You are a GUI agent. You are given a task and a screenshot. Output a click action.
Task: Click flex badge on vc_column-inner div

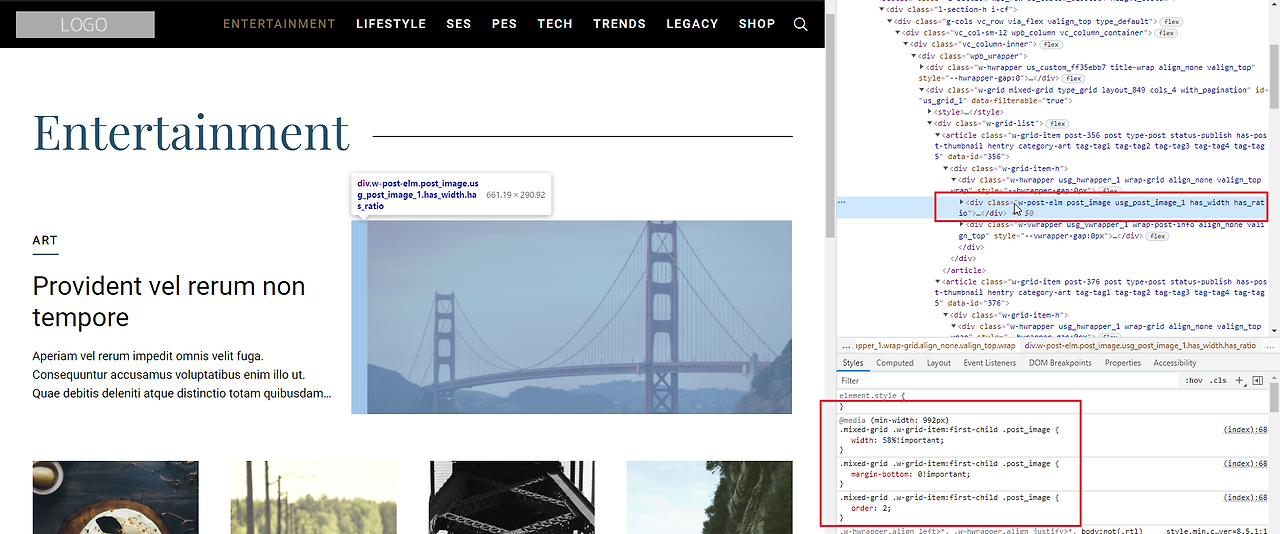[1051, 44]
